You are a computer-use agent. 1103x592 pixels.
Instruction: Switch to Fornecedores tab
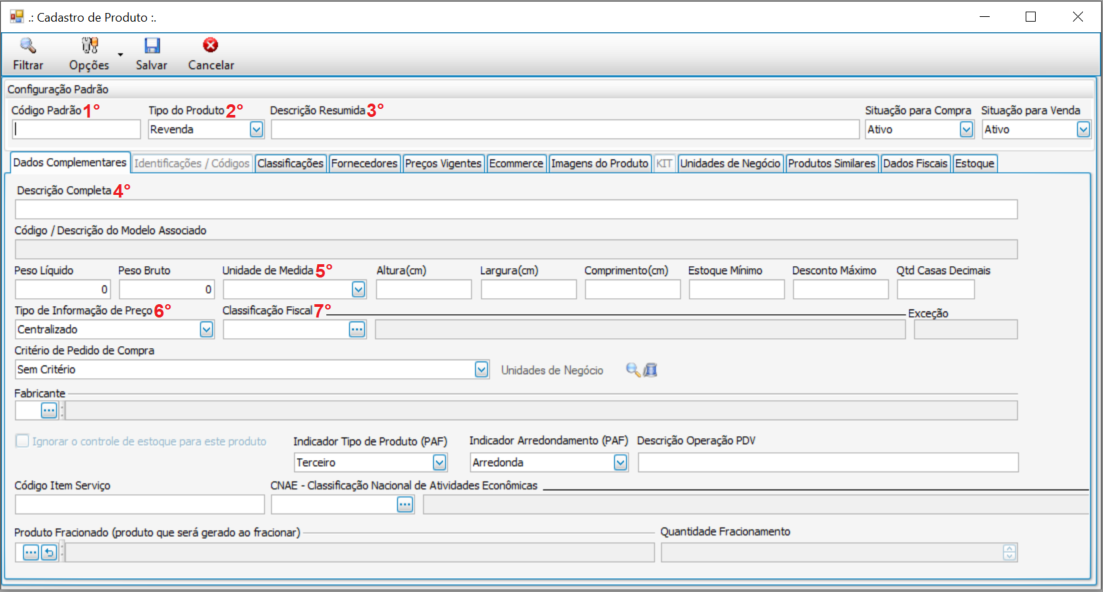pyautogui.click(x=364, y=163)
